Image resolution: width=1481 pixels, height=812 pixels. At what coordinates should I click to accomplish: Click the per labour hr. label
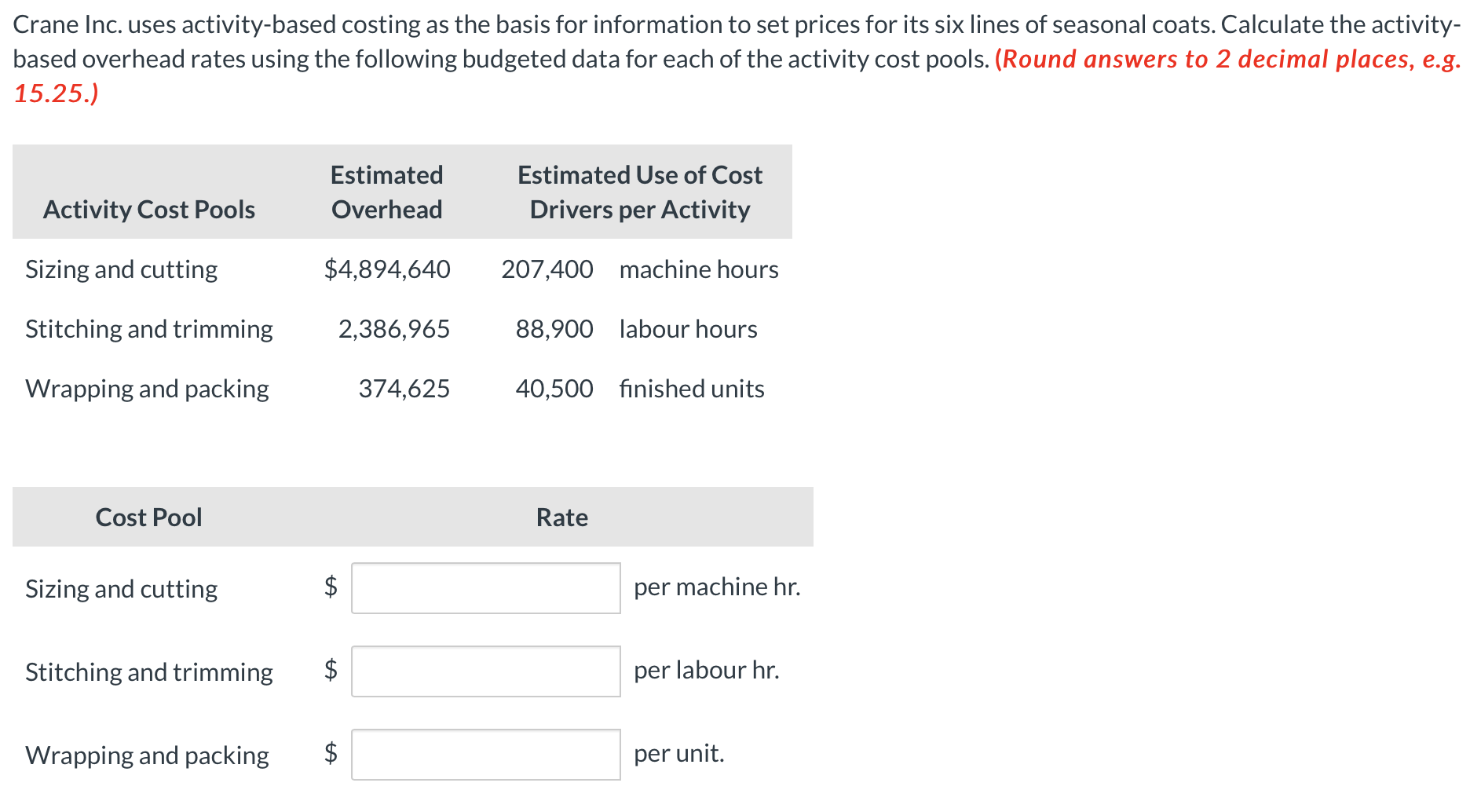(707, 671)
